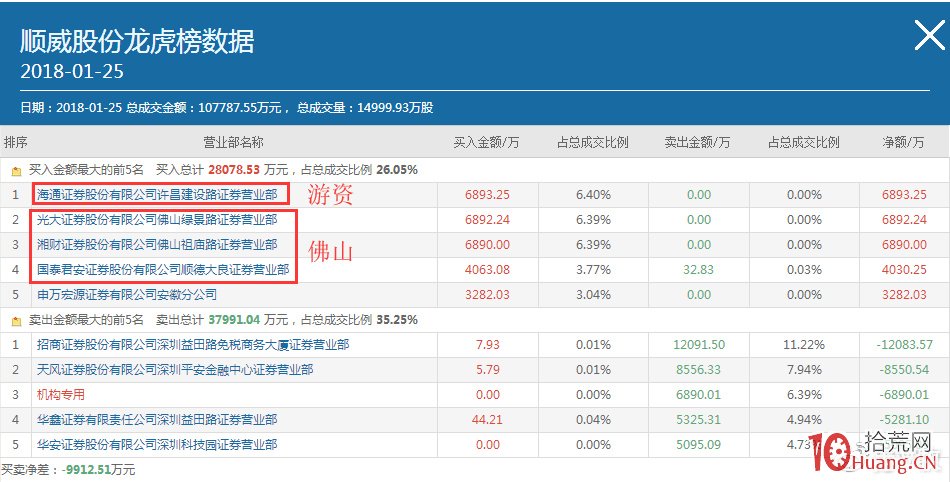Click the 买入总计 28078.53 summary value
Viewport: 950px width, 482px height.
[234, 170]
